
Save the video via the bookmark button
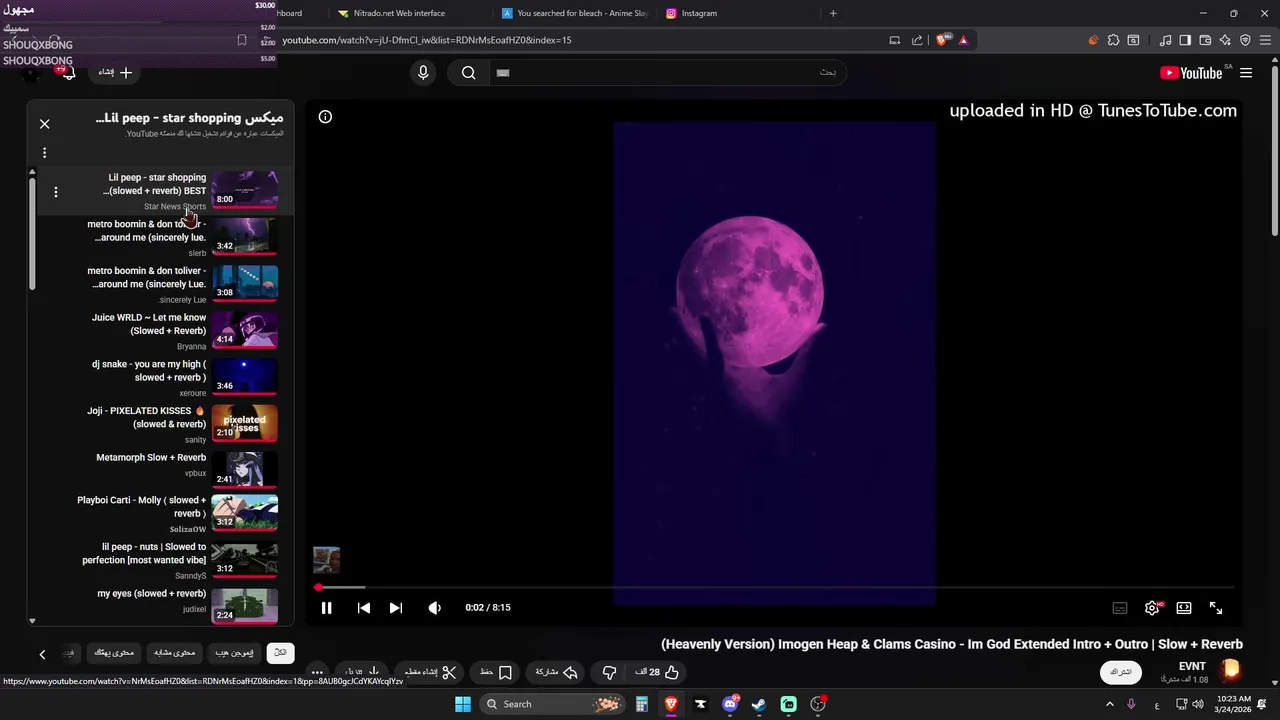(496, 673)
